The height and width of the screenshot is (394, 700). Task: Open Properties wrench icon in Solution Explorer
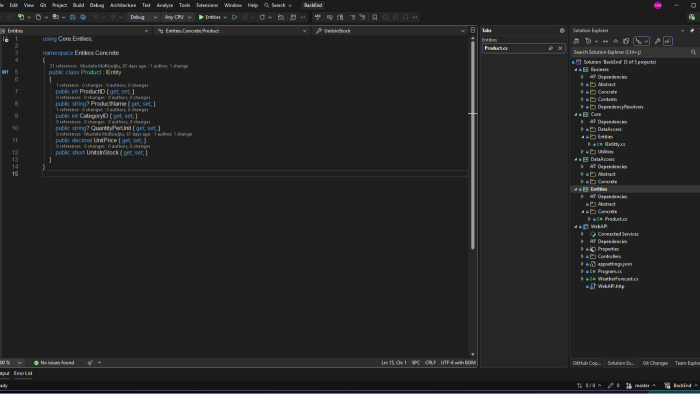(x=657, y=41)
